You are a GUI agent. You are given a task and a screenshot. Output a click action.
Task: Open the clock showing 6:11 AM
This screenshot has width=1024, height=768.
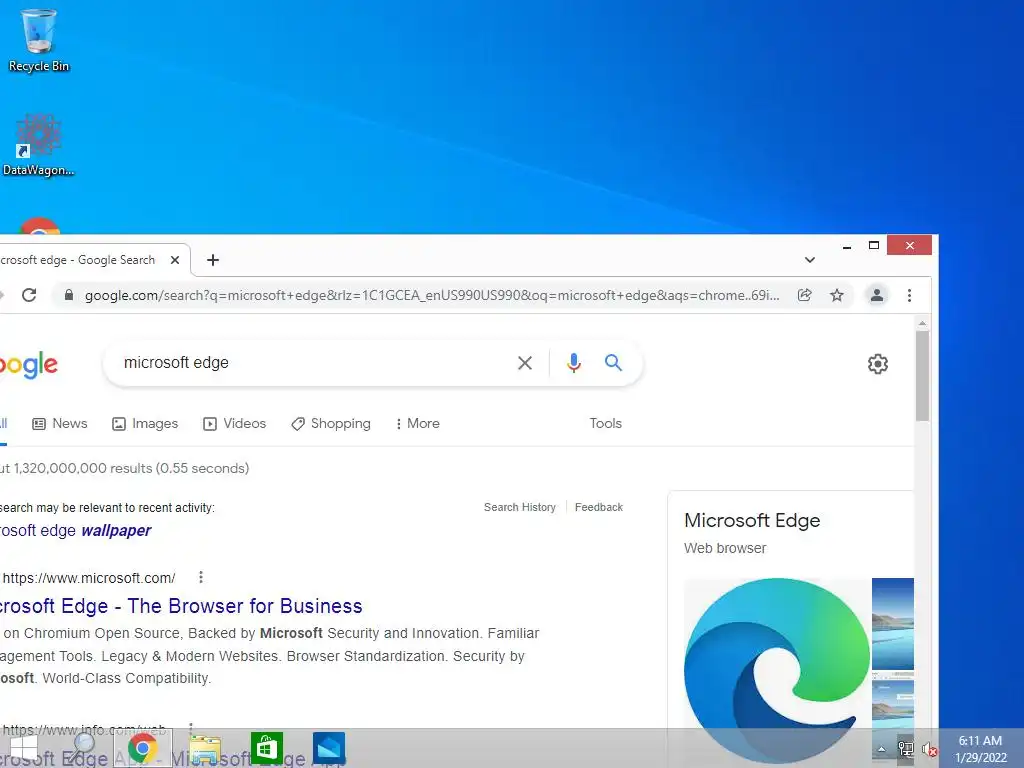tap(980, 749)
